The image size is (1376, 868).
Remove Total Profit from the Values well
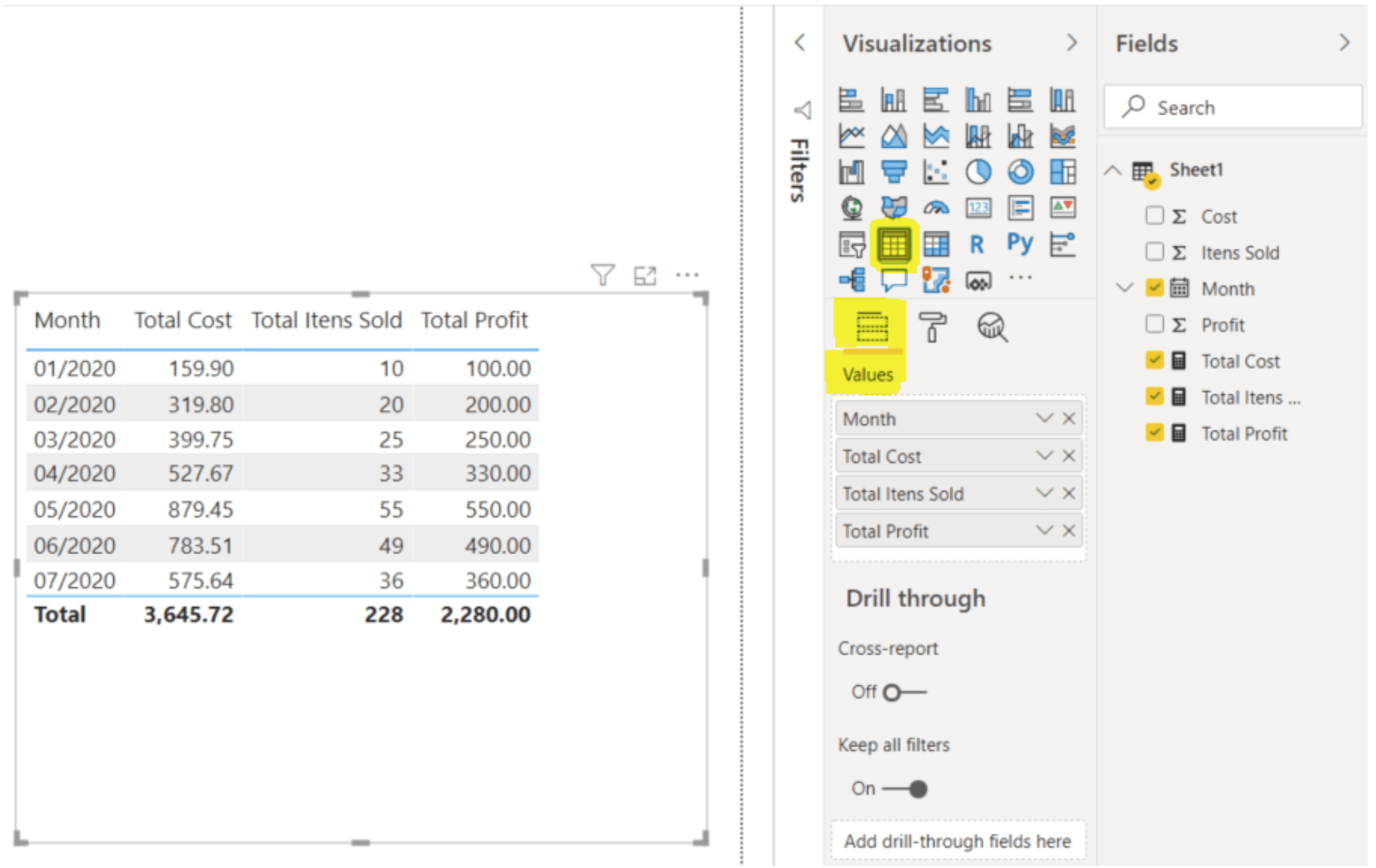click(x=1069, y=530)
